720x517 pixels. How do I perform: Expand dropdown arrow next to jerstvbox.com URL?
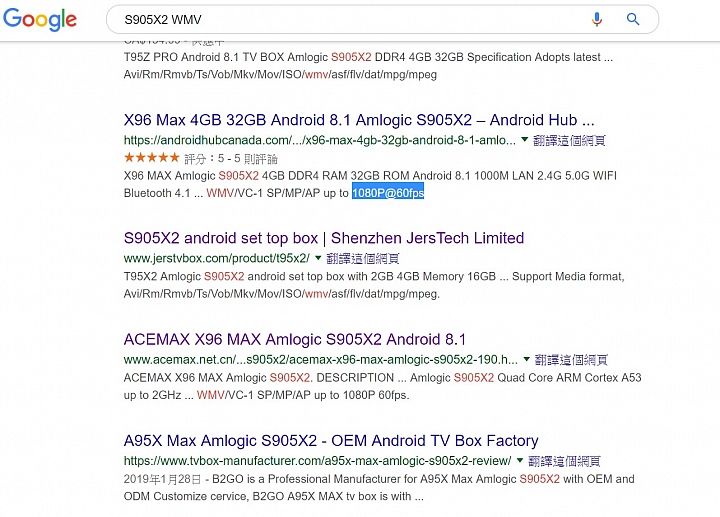pyautogui.click(x=318, y=258)
